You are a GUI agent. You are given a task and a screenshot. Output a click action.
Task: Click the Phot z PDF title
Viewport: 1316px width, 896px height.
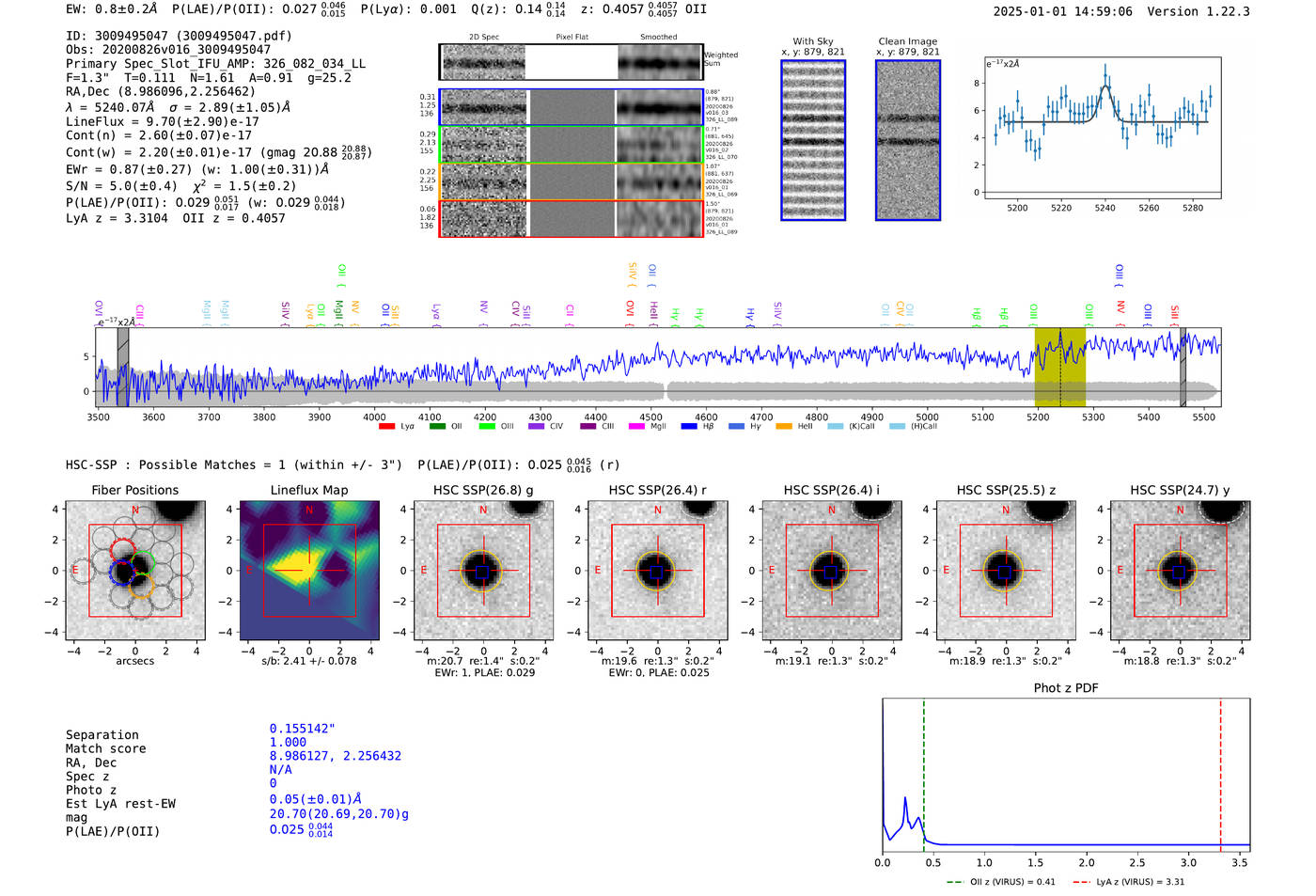point(1066,688)
